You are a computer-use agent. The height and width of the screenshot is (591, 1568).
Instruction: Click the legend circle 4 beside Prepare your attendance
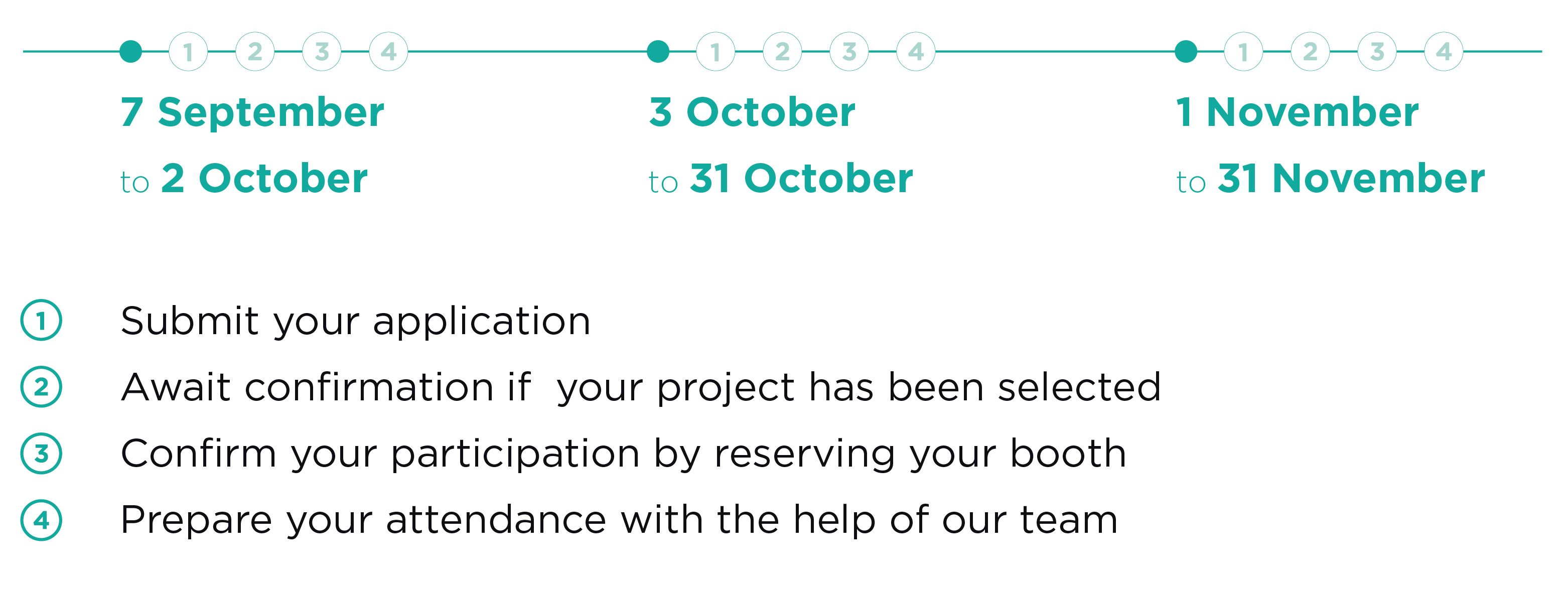(x=41, y=520)
